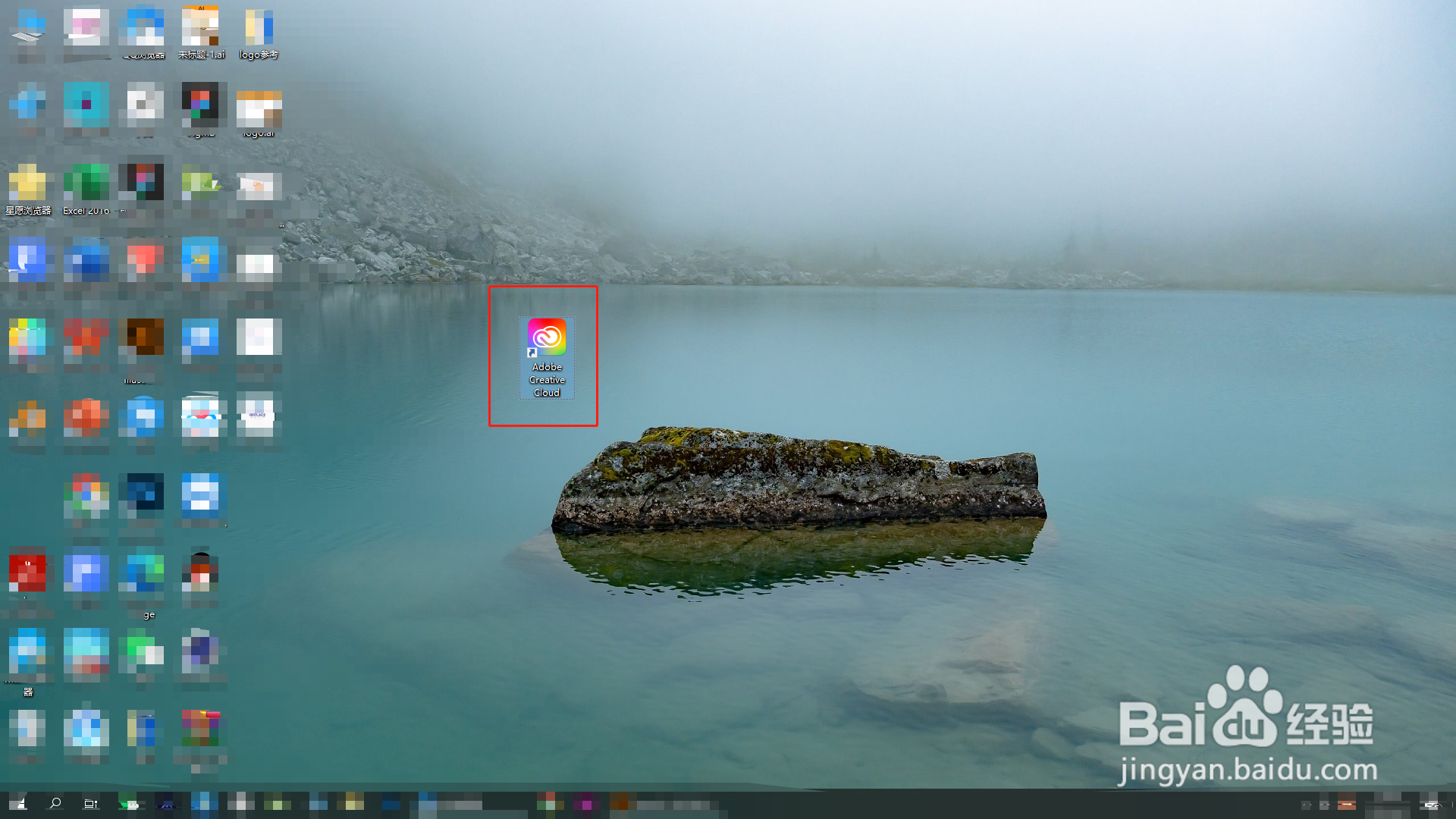
Task: Open the WeChat icon in the taskbar
Action: [130, 804]
